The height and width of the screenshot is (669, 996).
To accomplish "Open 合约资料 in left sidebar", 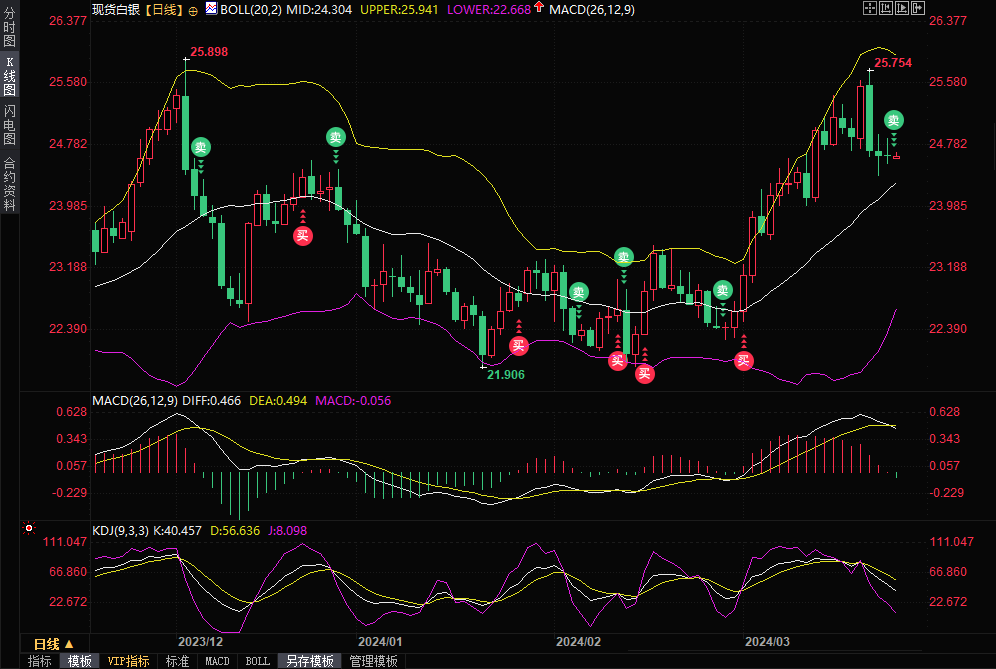I will click(9, 183).
